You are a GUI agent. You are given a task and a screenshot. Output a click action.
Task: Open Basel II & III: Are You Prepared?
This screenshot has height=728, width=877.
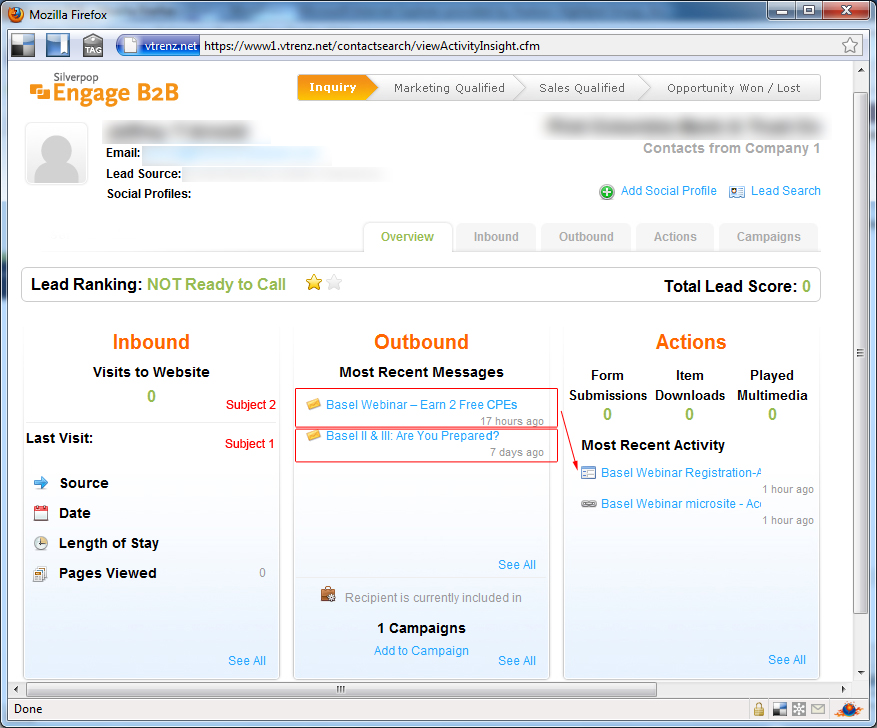412,436
